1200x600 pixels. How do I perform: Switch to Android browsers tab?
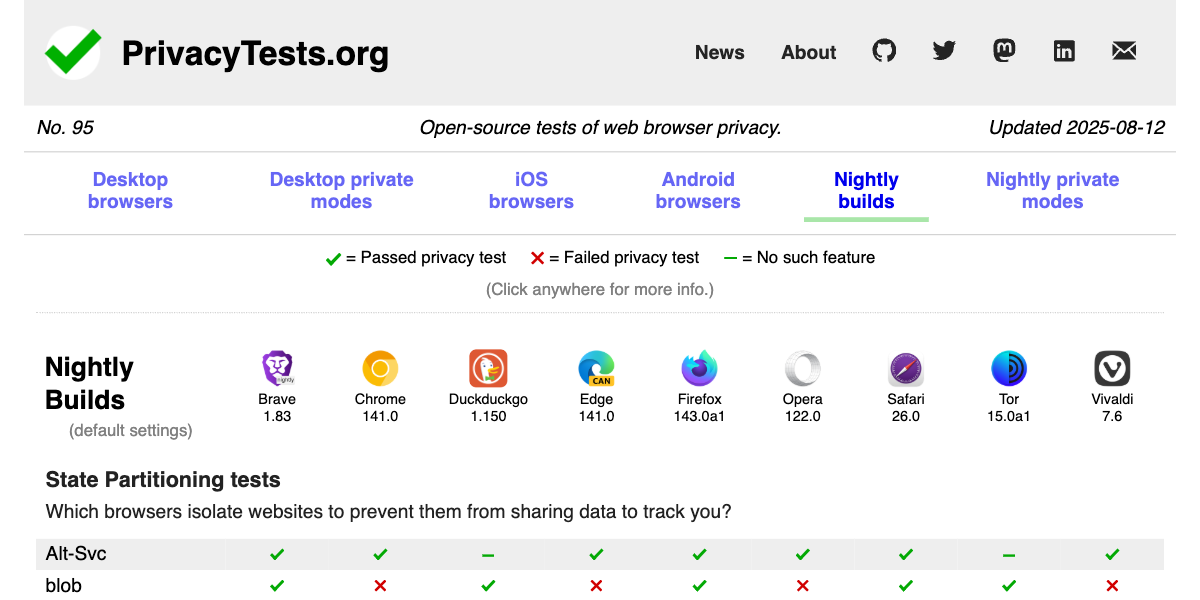698,190
